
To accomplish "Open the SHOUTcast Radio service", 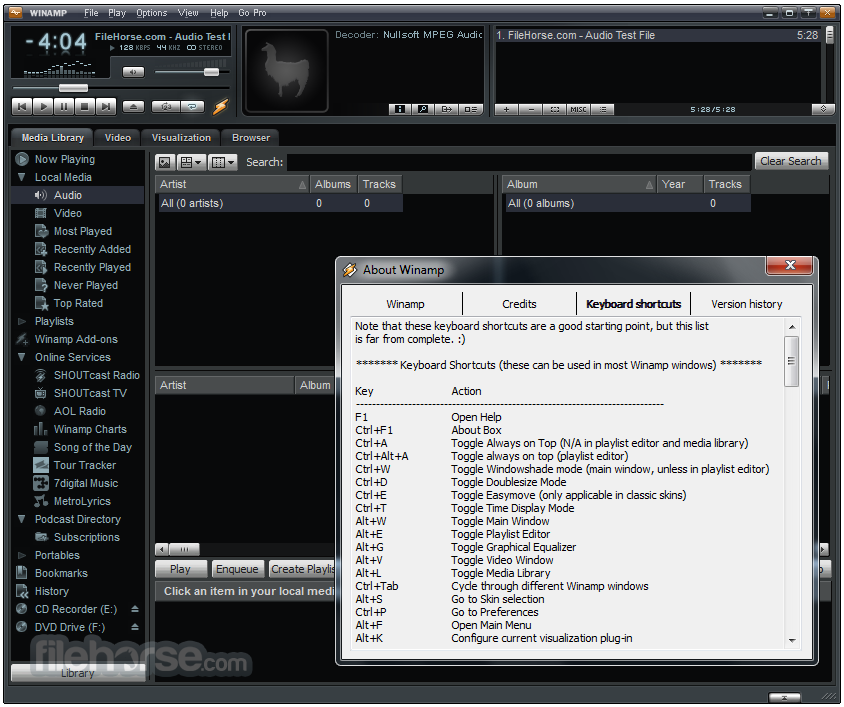I will pyautogui.click(x=96, y=375).
